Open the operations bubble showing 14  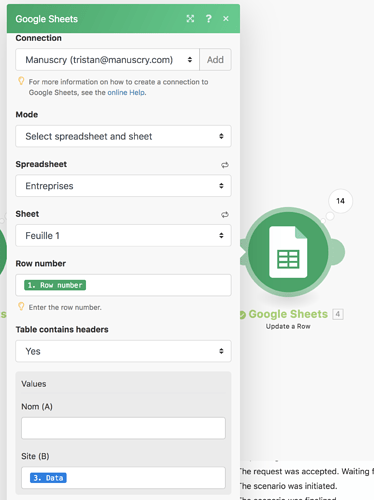point(340,201)
